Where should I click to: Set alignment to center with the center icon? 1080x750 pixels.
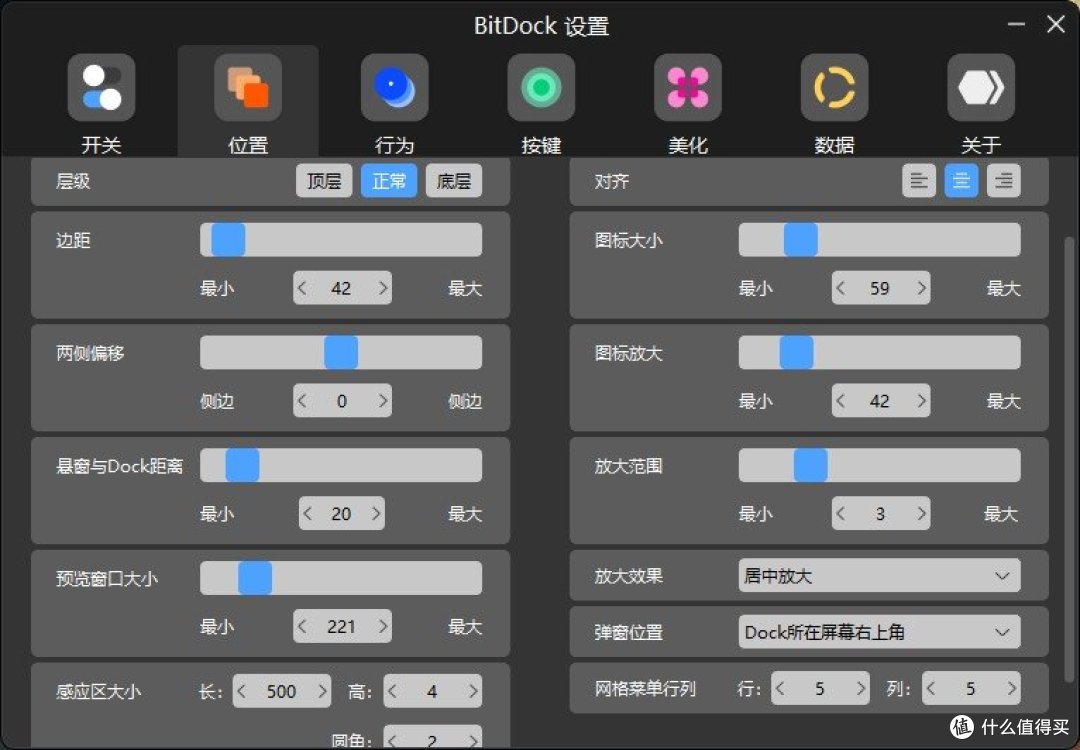click(962, 181)
